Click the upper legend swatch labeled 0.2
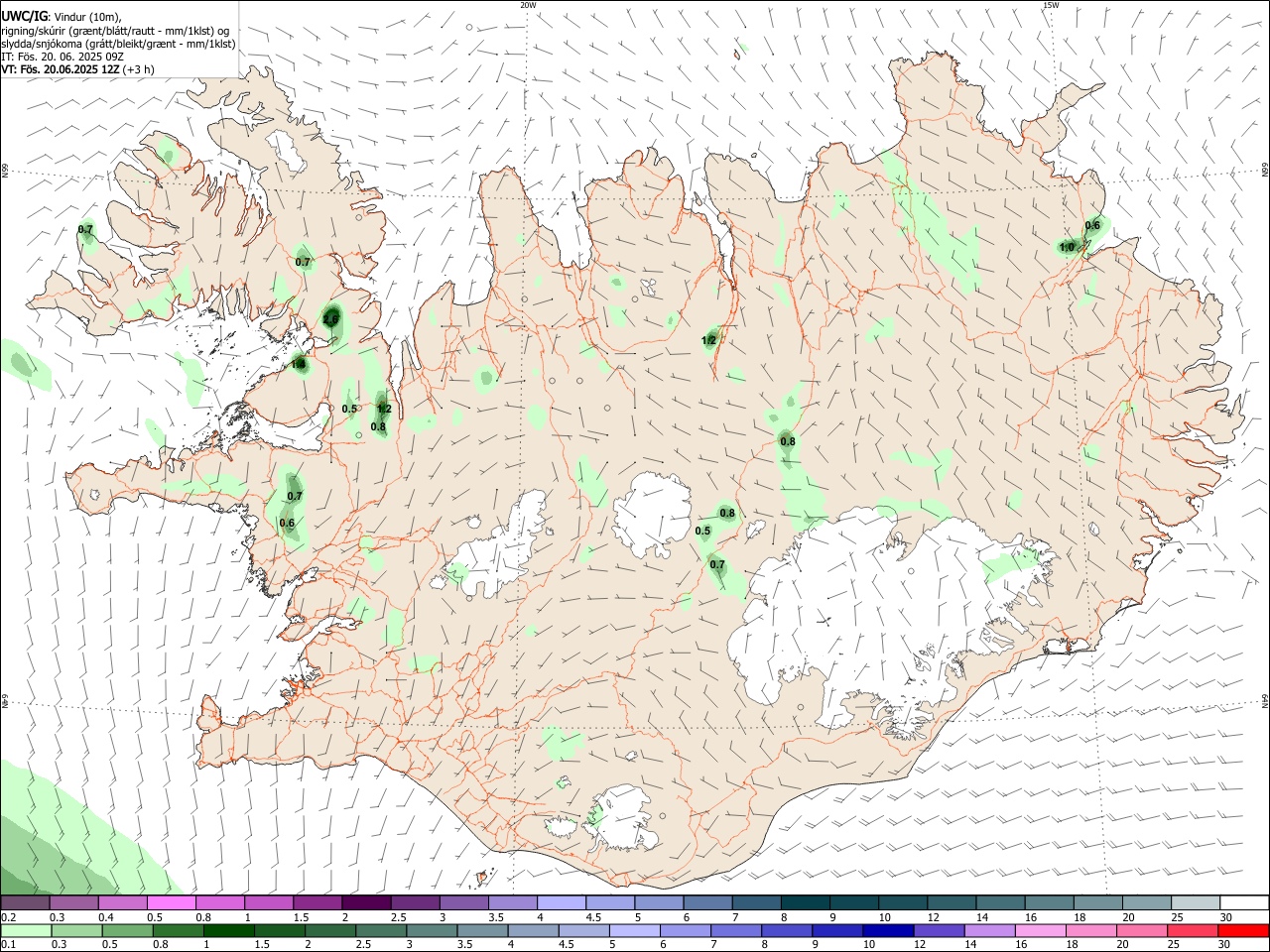The image size is (1270, 952). [25, 902]
